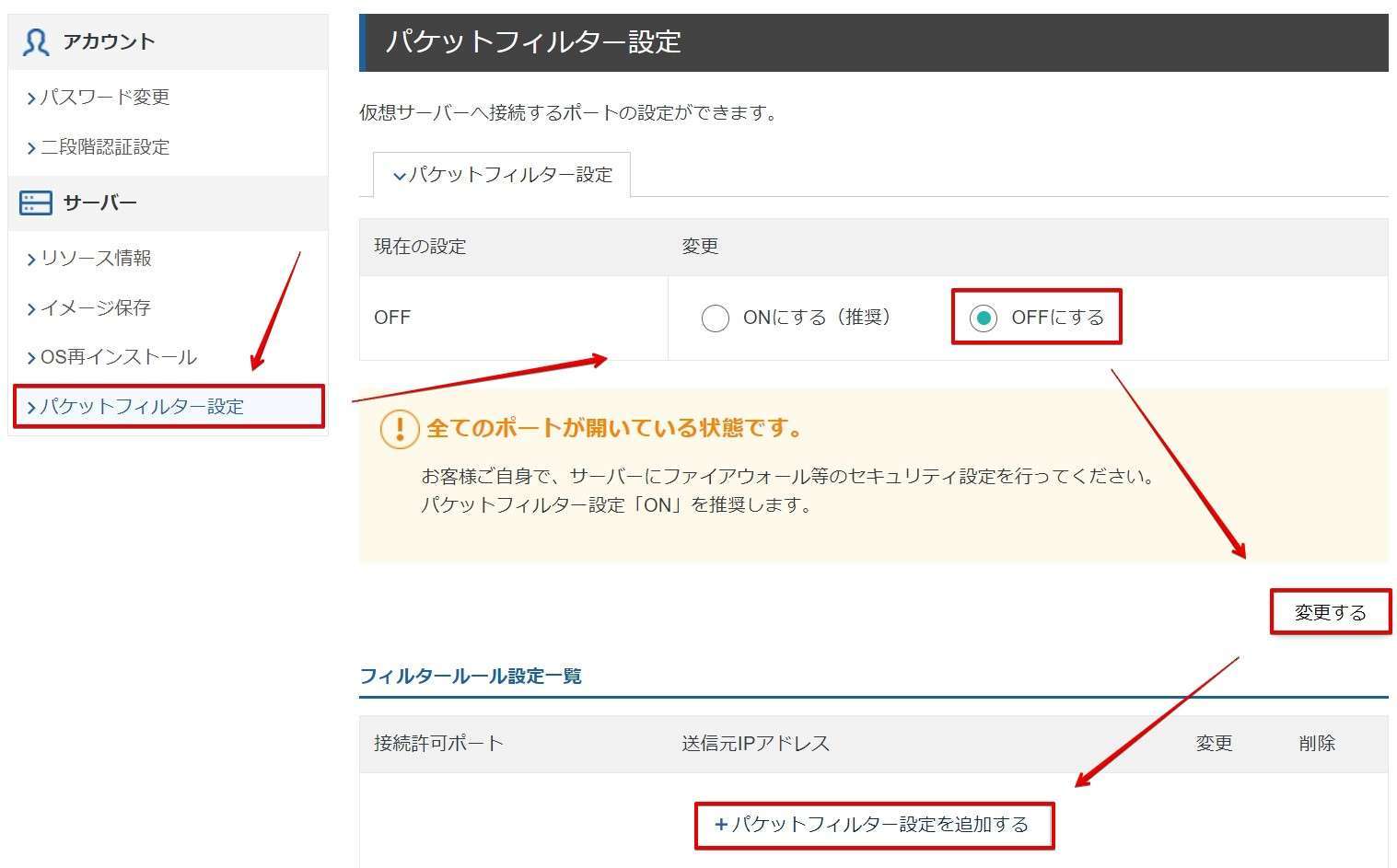Click the chevron on the パケットフィルター設定 tab
Screen dimensions: 1397x868
399,176
